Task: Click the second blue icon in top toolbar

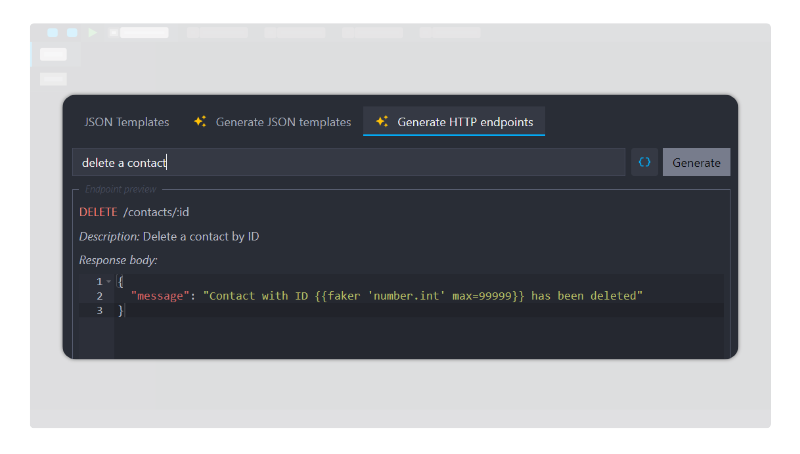Action: [72, 32]
